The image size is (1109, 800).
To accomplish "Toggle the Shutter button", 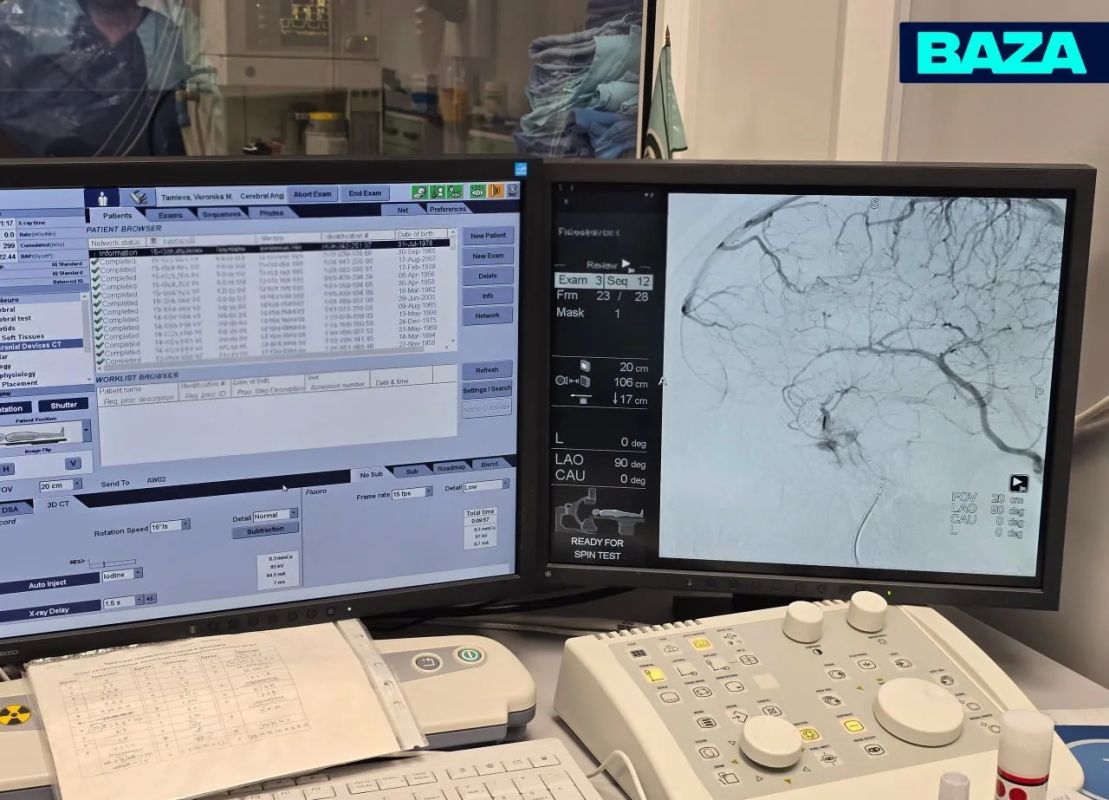I will coord(64,405).
